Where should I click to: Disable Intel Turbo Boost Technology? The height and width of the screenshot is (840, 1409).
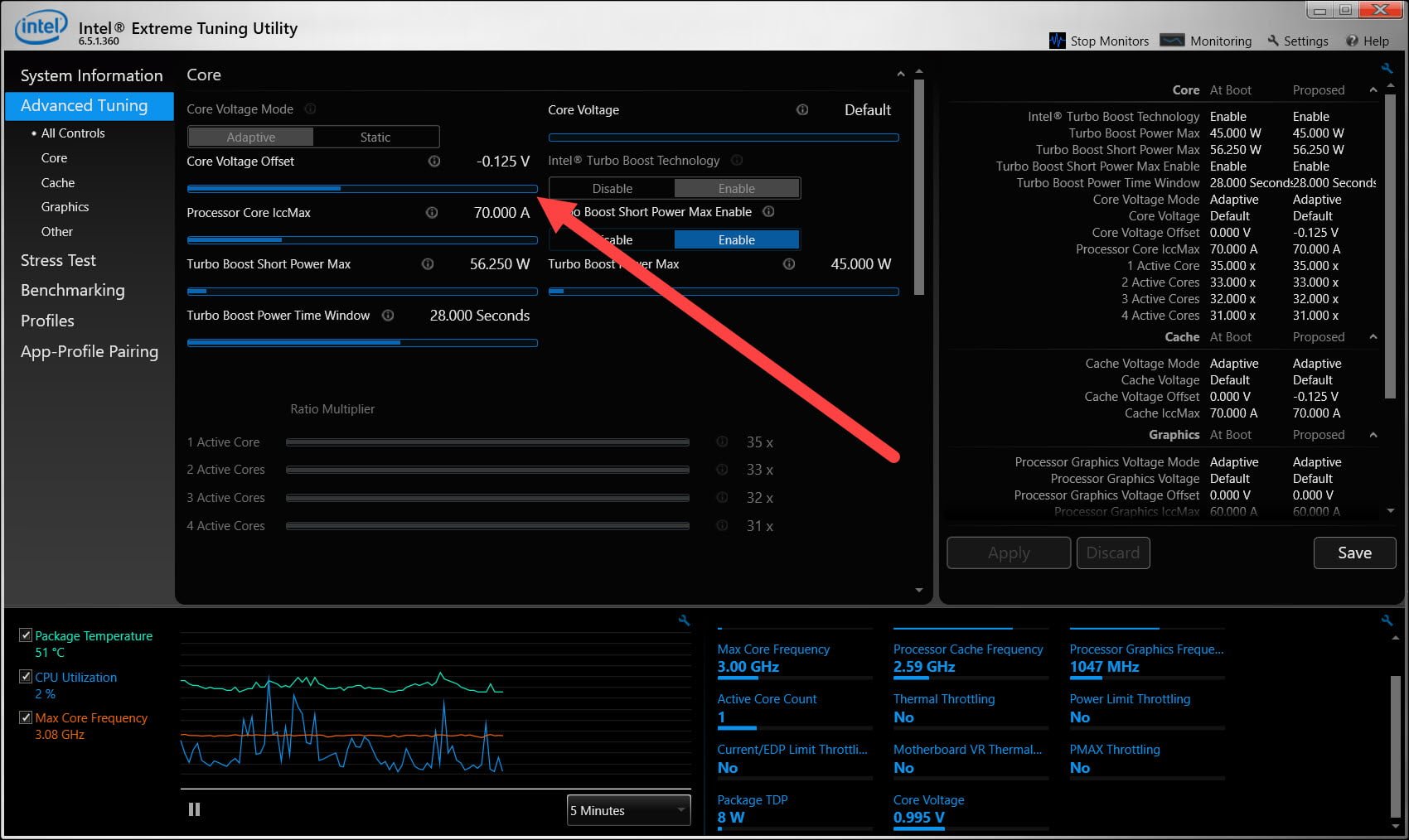(x=612, y=188)
